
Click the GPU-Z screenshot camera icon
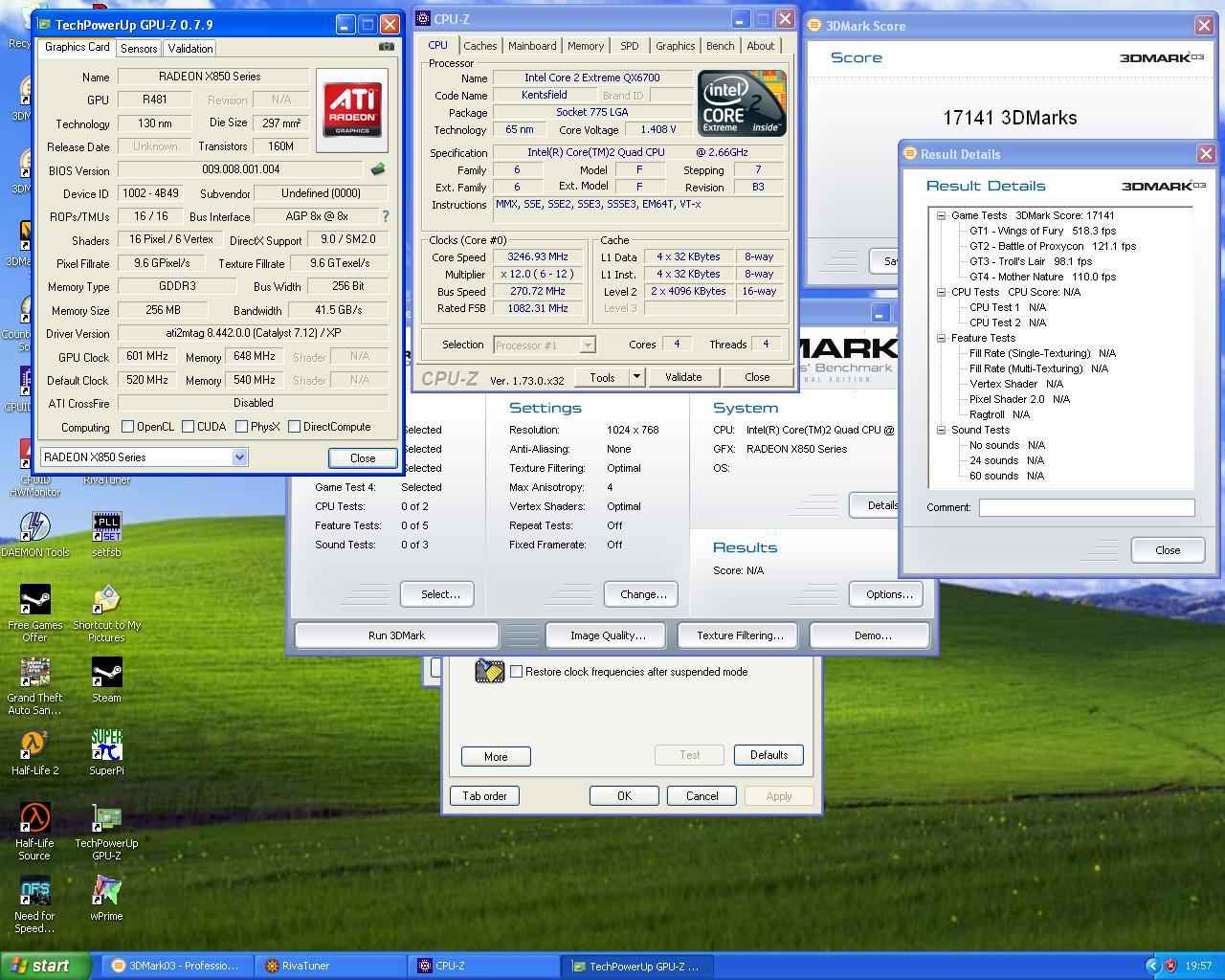coord(386,46)
